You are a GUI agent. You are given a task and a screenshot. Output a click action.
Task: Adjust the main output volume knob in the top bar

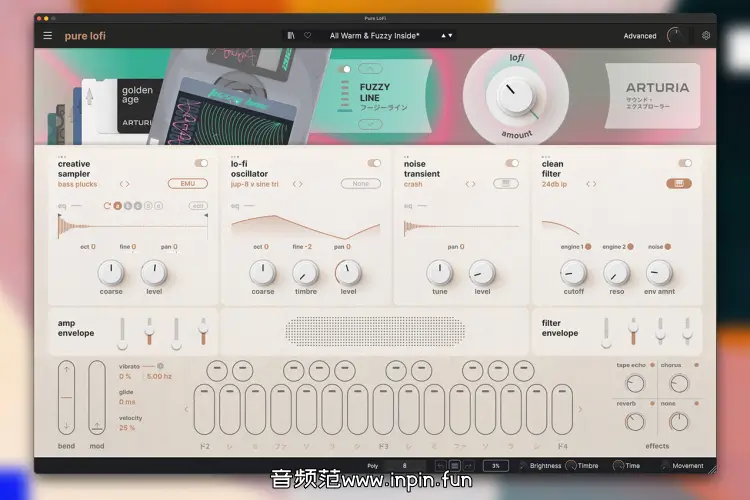(x=675, y=36)
